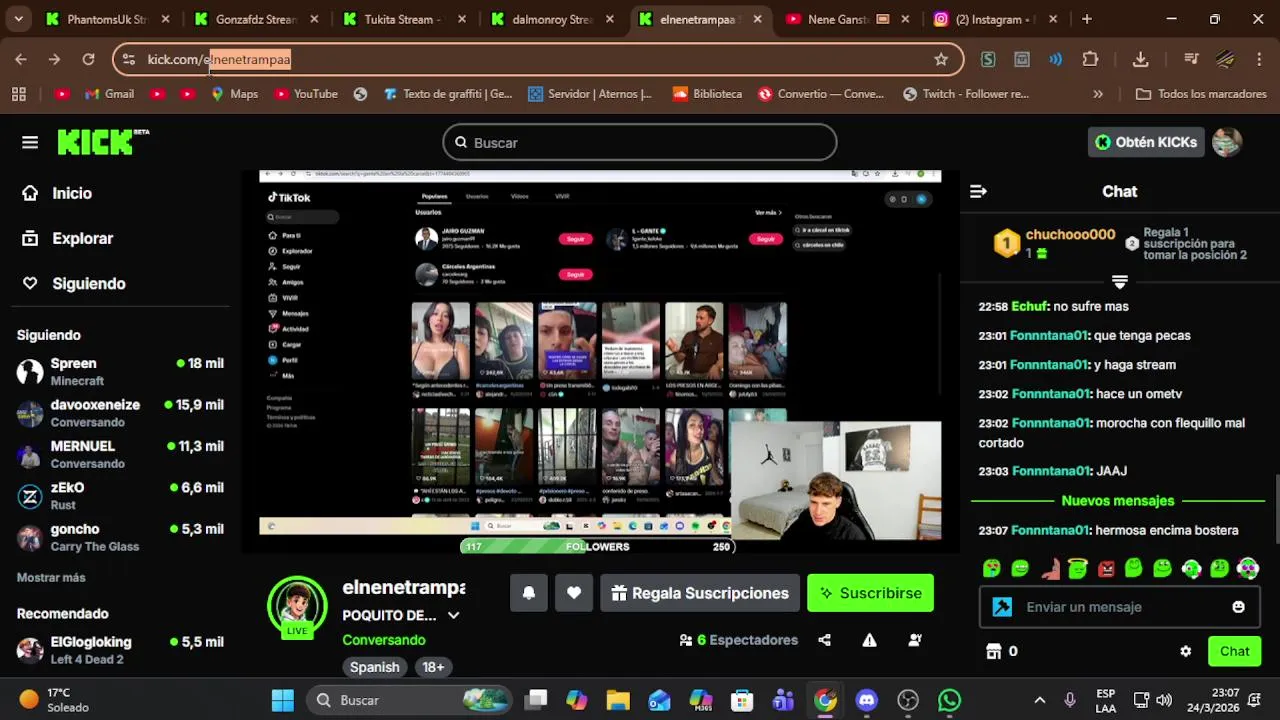Open a new browser tab
Screen dimensions: 1280x720
tap(1086, 19)
